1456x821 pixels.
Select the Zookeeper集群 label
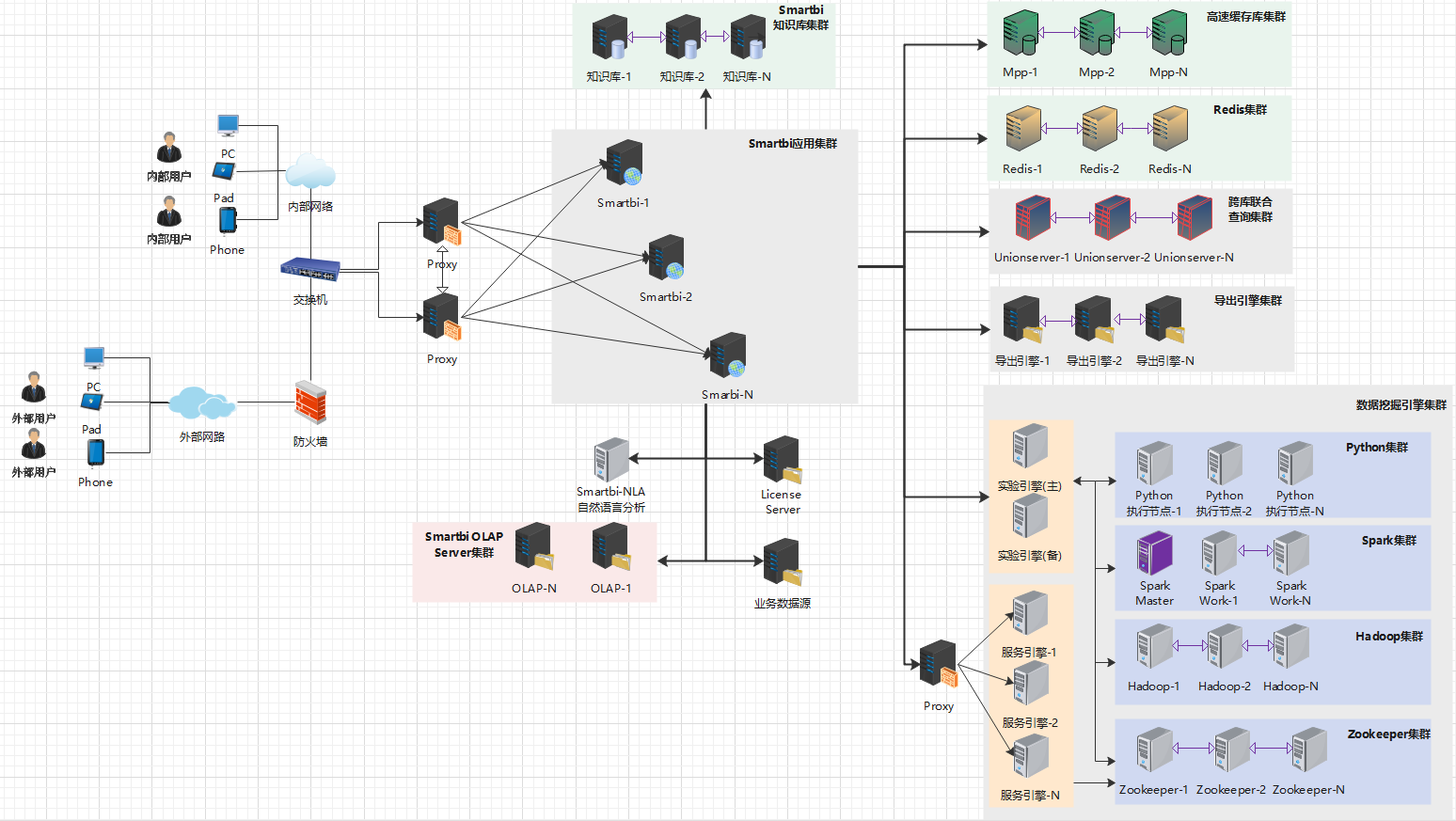click(x=1388, y=734)
